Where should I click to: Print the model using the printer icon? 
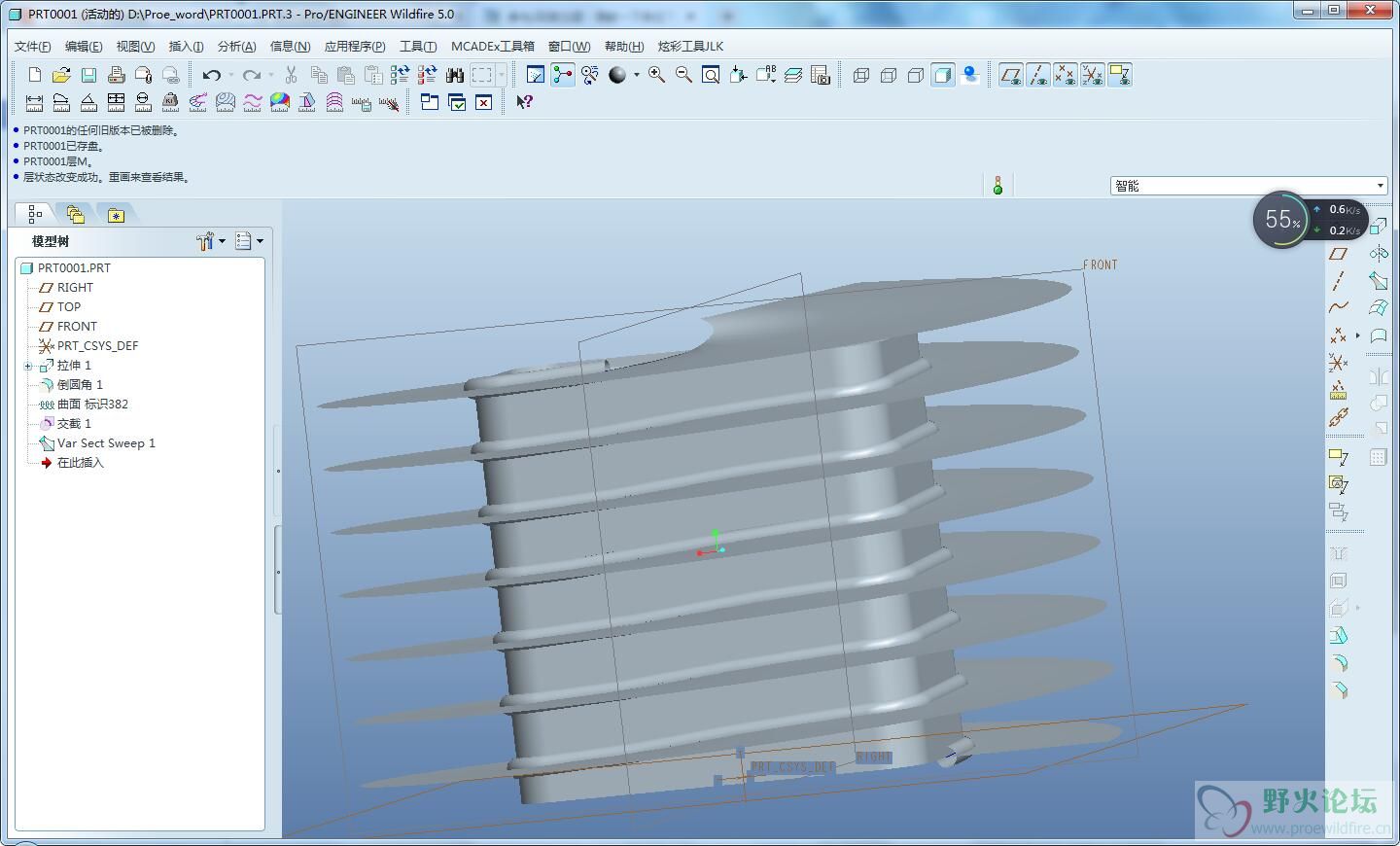tap(116, 75)
